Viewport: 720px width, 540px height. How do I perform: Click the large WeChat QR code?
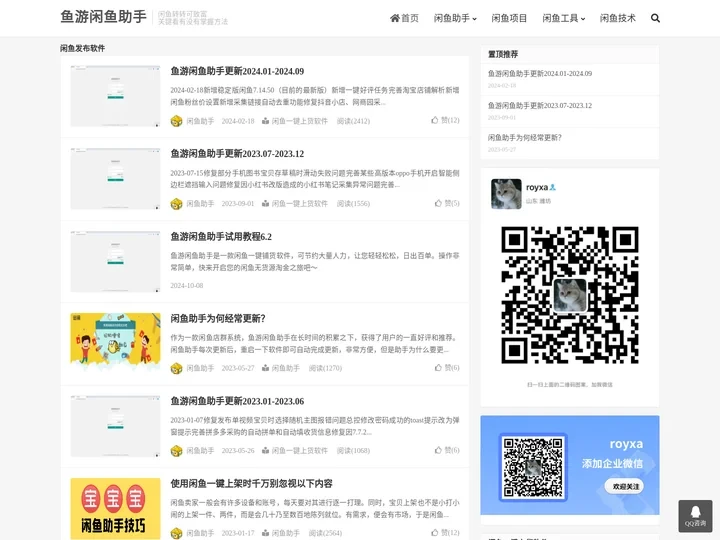[570, 295]
